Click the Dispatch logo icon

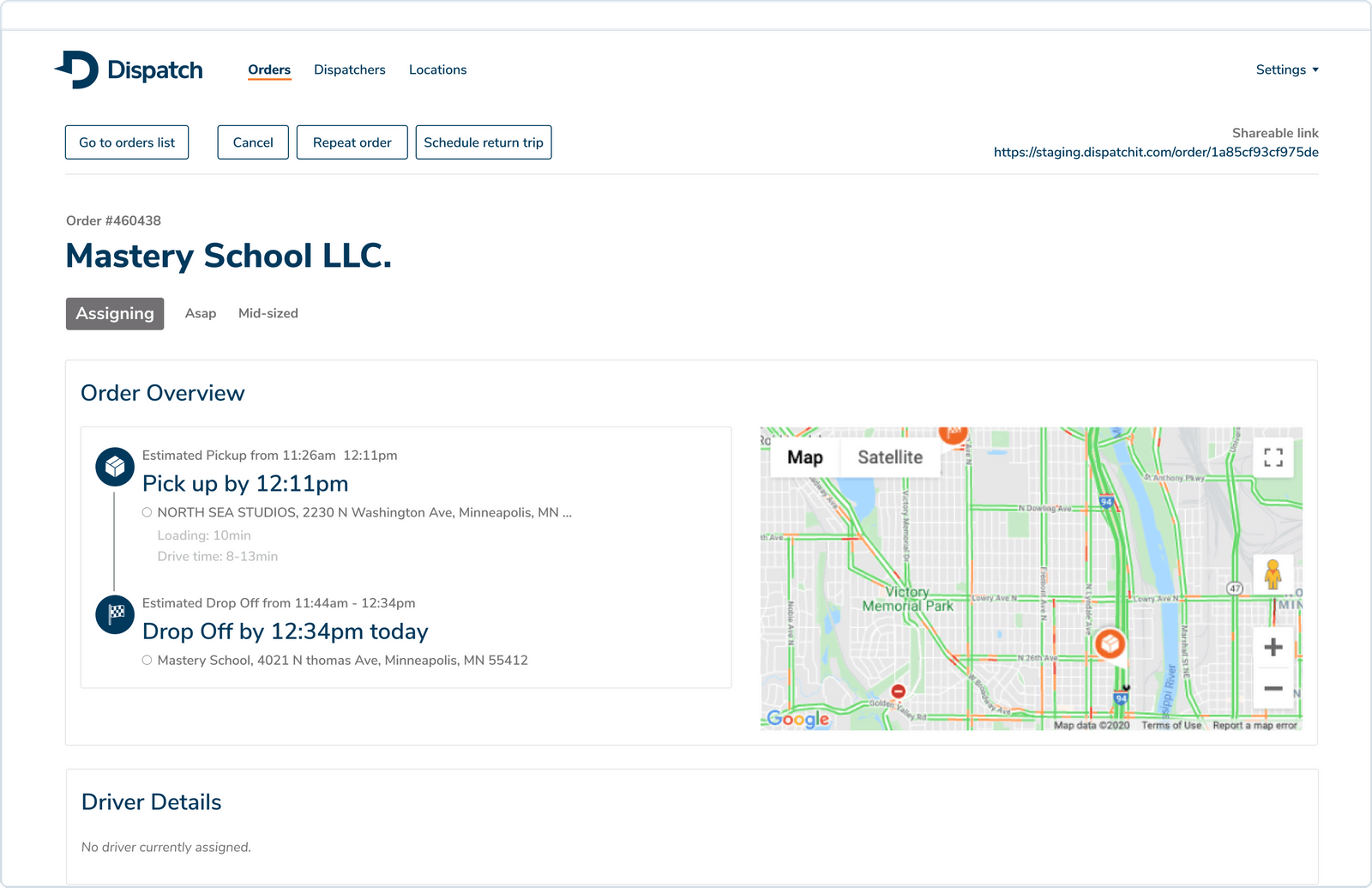[x=78, y=69]
